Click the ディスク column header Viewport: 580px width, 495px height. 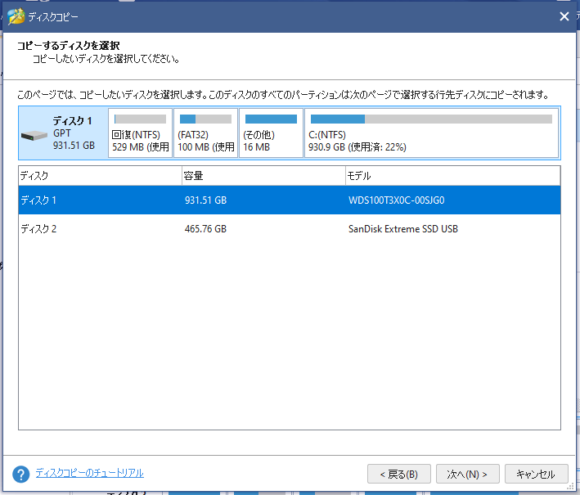(x=100, y=176)
